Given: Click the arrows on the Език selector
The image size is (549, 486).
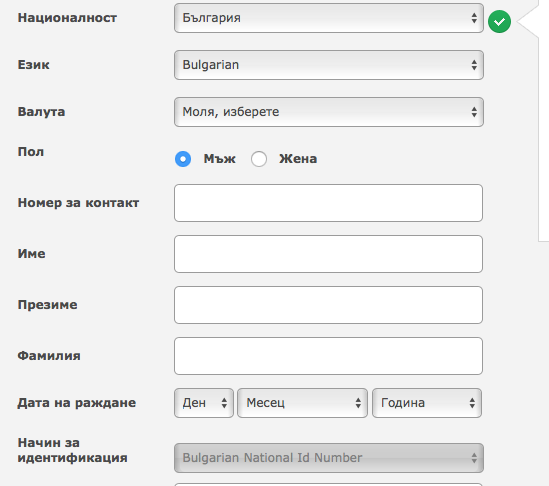Looking at the screenshot, I should point(474,65).
